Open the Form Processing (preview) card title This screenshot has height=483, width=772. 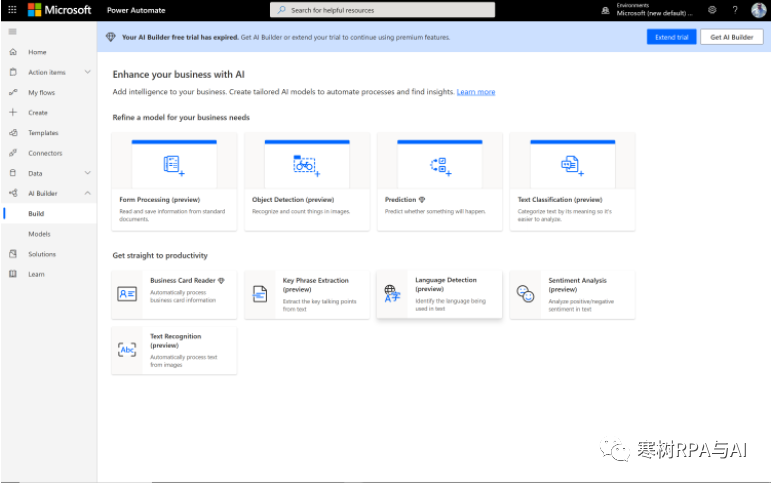click(x=160, y=199)
